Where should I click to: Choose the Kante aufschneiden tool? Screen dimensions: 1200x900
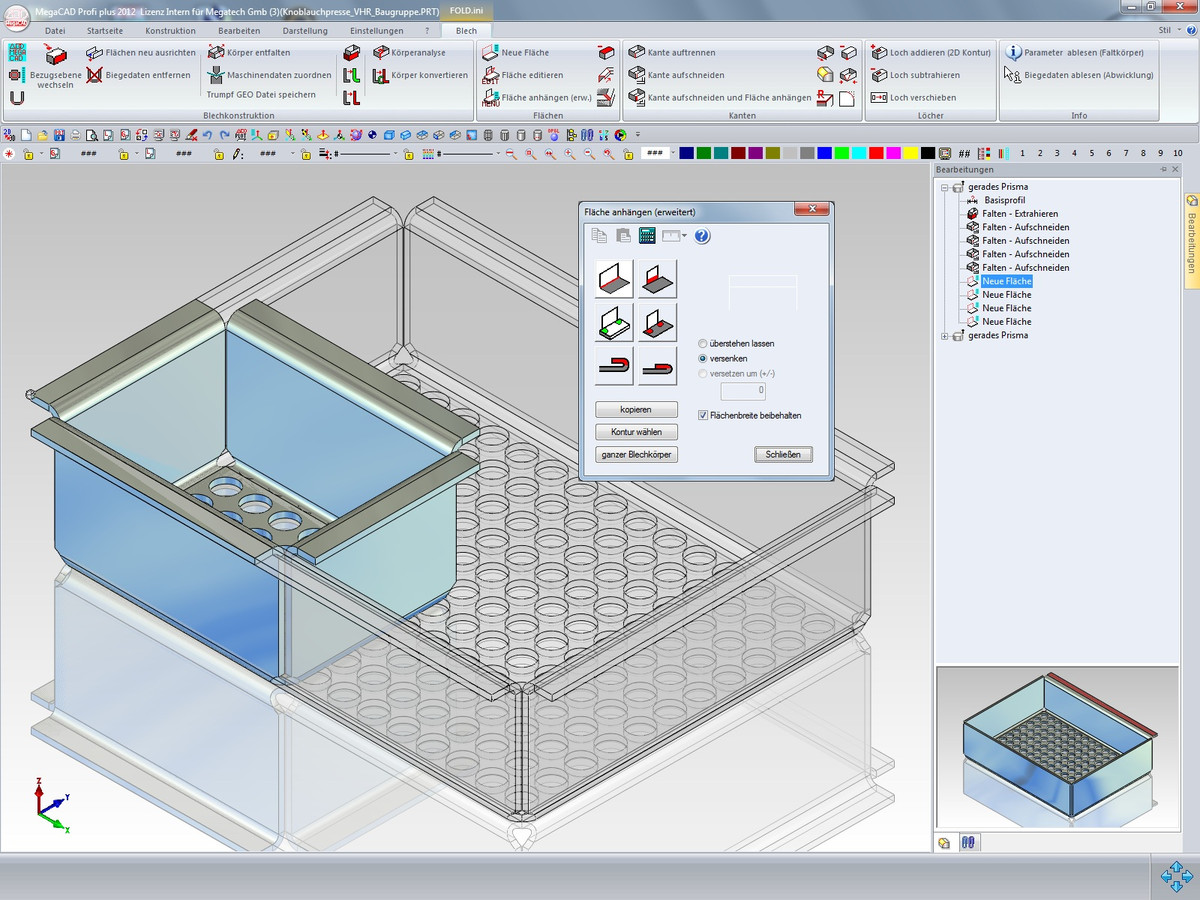(x=676, y=75)
